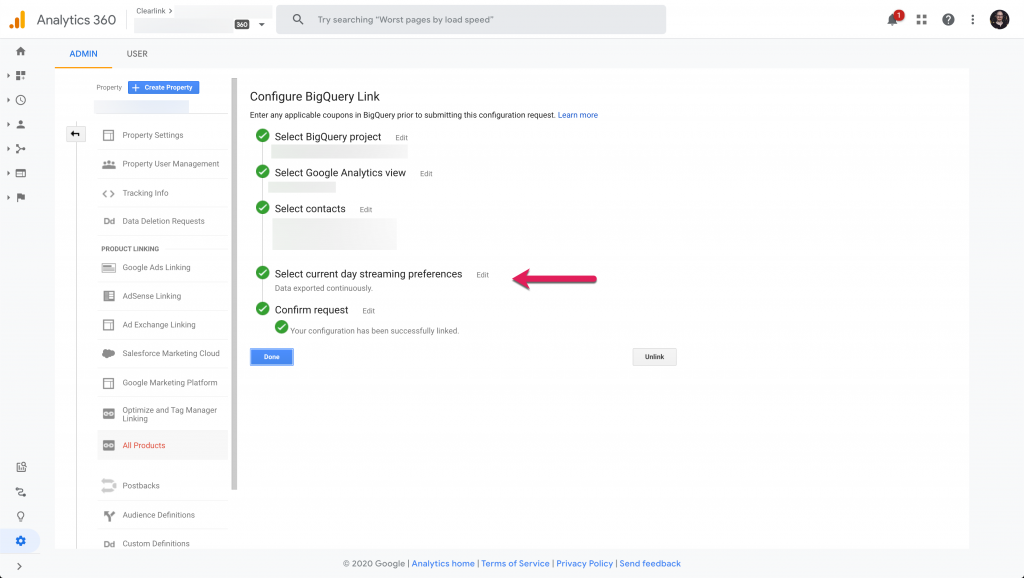Open the more options vertical dots menu
This screenshot has height=578, width=1024.
(x=973, y=20)
